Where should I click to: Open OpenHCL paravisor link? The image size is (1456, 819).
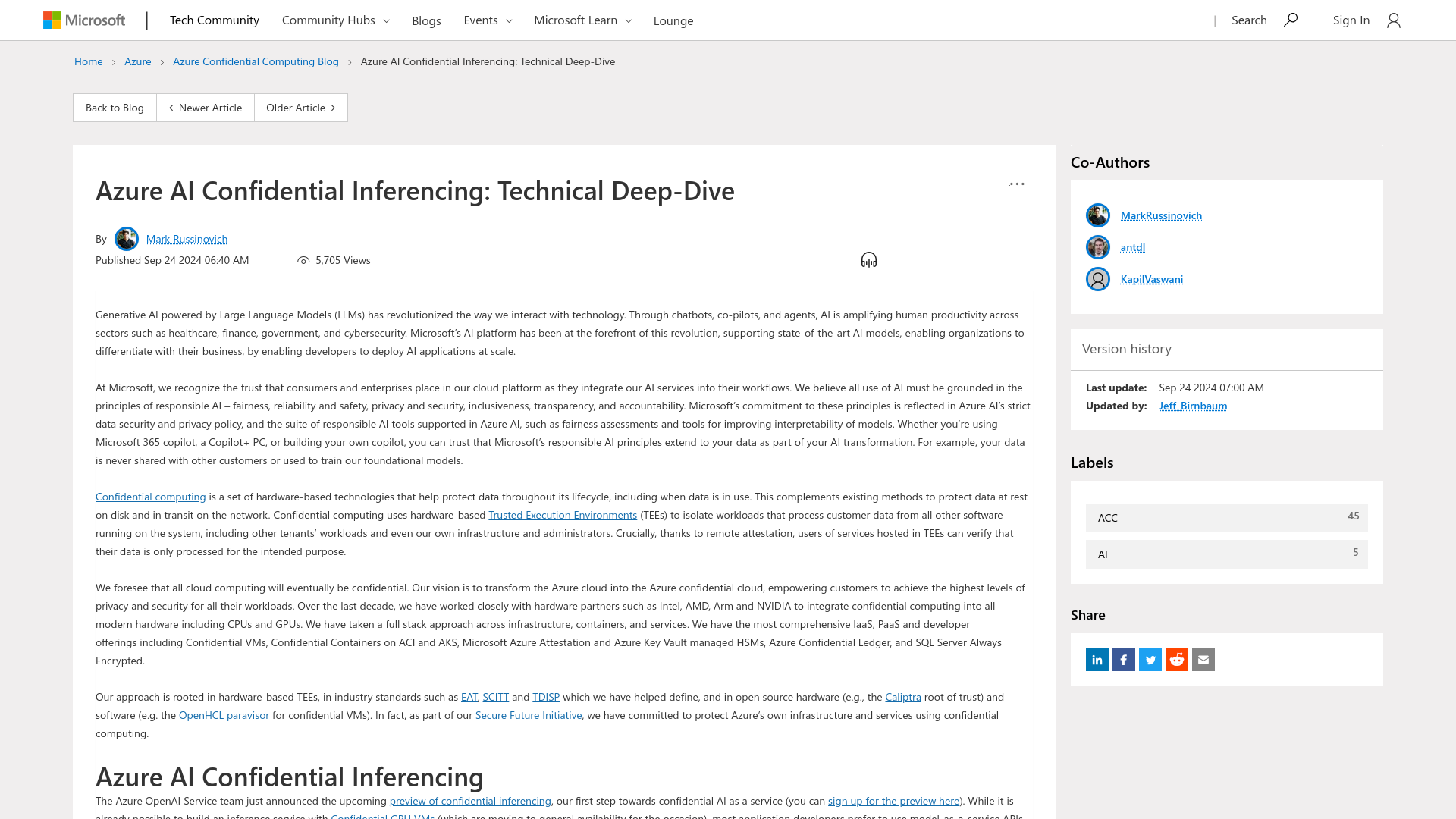224,715
